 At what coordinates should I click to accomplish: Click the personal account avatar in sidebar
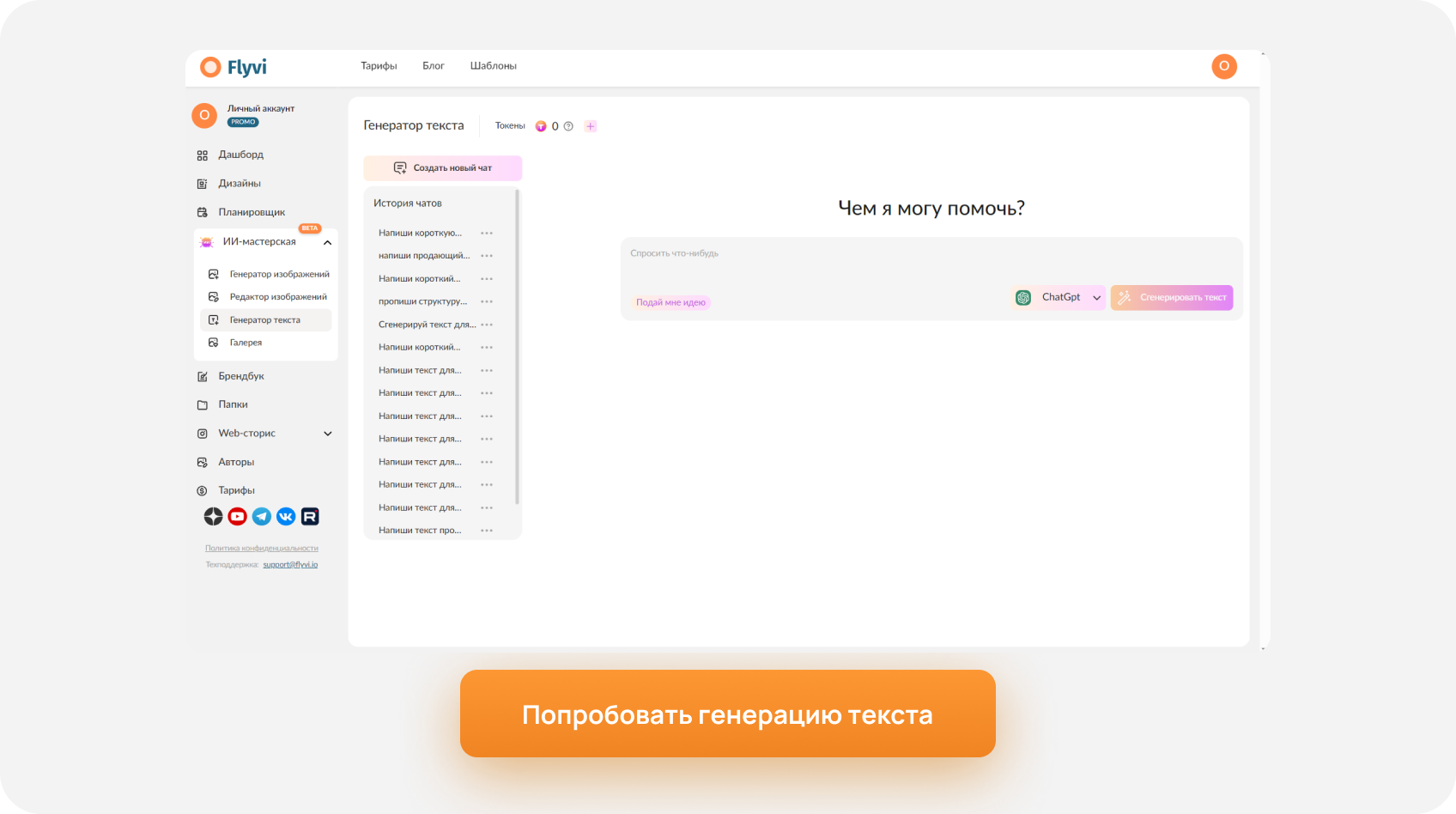(204, 115)
